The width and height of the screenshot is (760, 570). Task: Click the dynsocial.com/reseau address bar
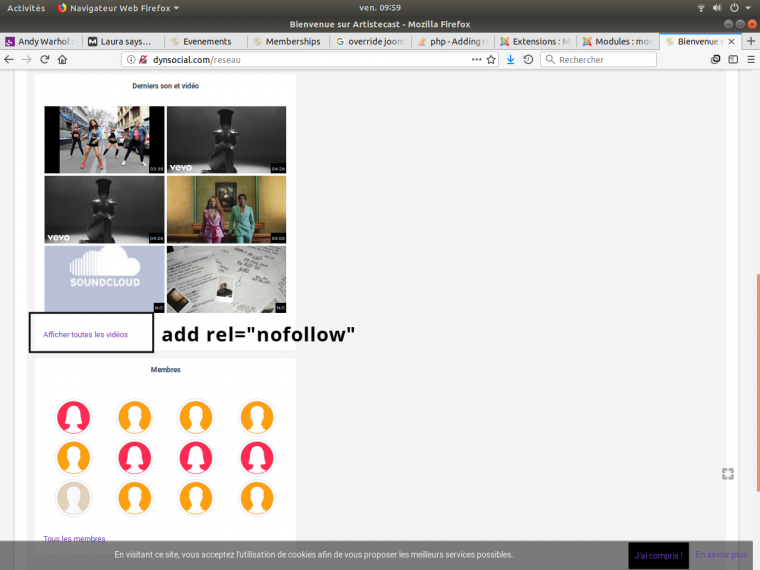click(x=310, y=60)
